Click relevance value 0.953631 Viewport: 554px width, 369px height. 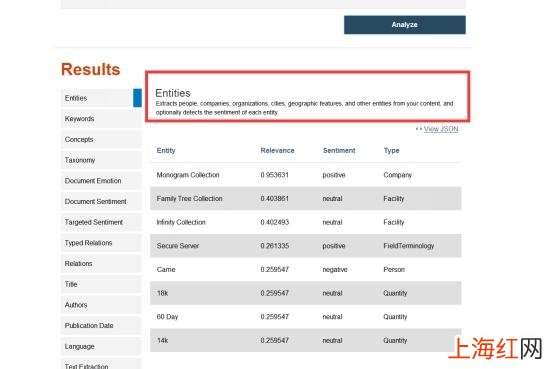(x=275, y=175)
